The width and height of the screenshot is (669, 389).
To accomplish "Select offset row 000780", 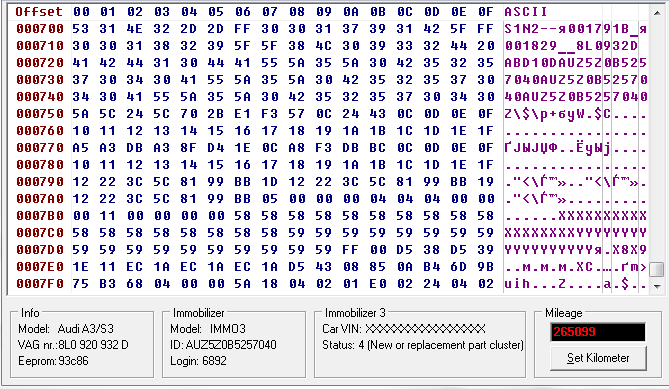I will [x=40, y=165].
